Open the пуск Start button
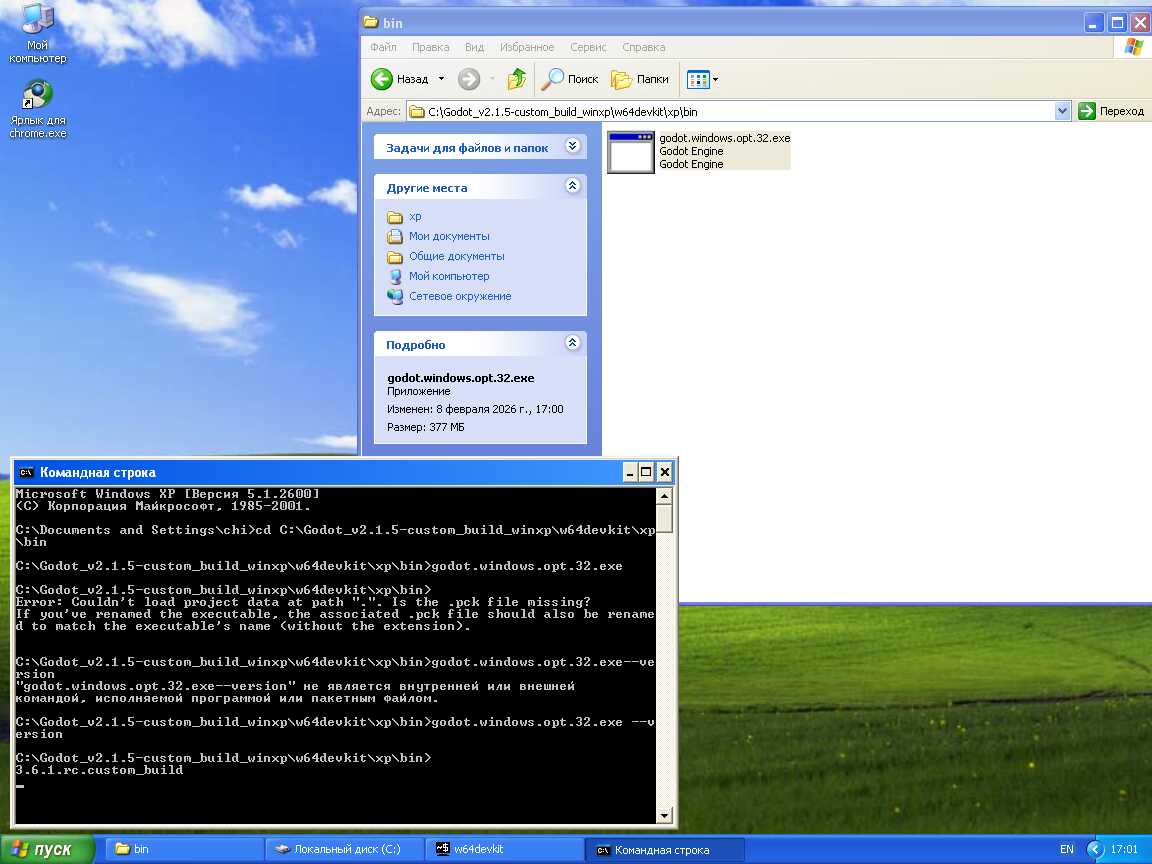Viewport: 1152px width, 864px height. click(x=47, y=849)
